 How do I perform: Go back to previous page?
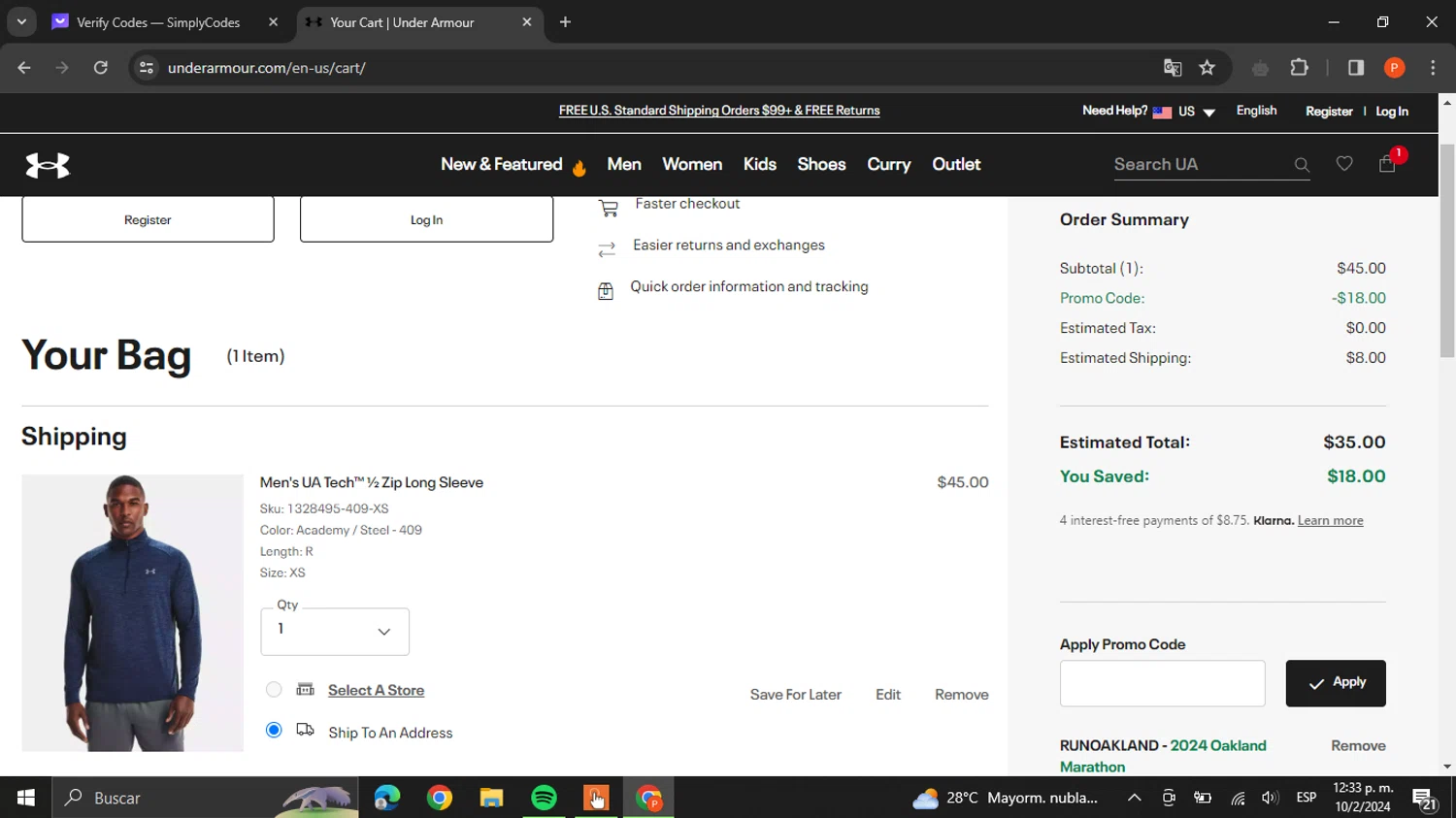(x=24, y=68)
